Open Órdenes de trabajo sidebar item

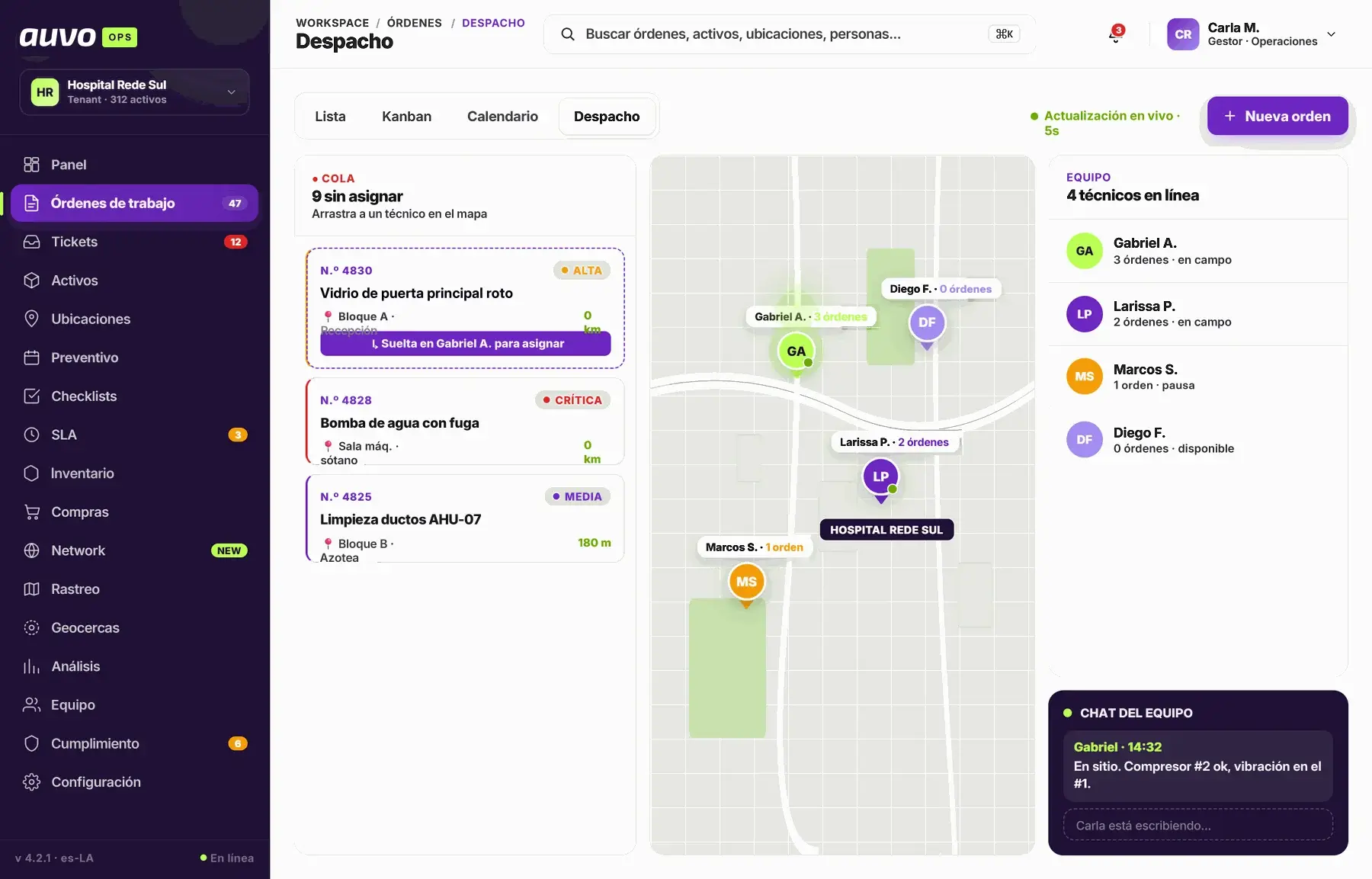pyautogui.click(x=134, y=204)
